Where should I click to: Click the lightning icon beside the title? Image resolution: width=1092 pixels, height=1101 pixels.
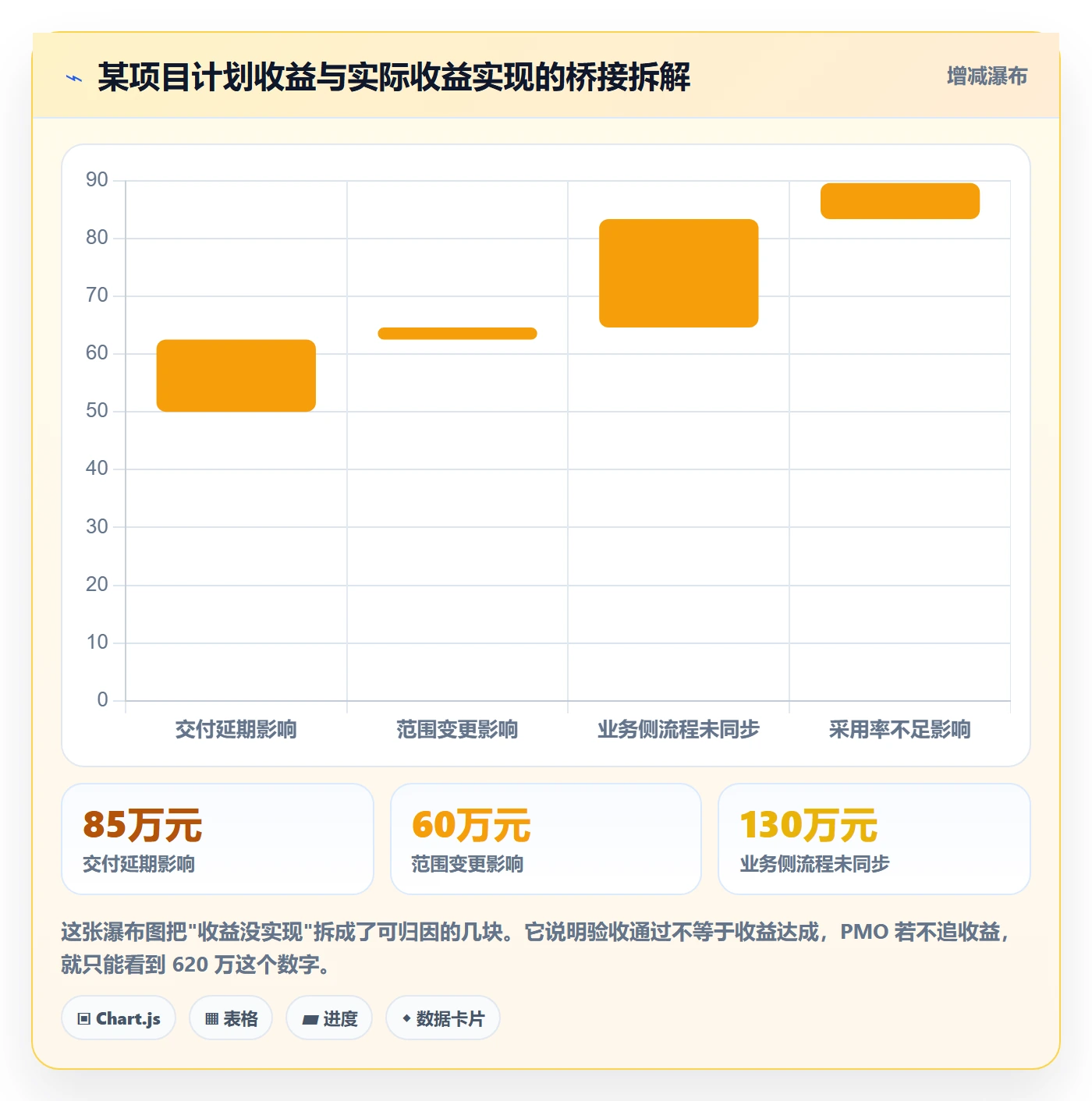coord(74,78)
